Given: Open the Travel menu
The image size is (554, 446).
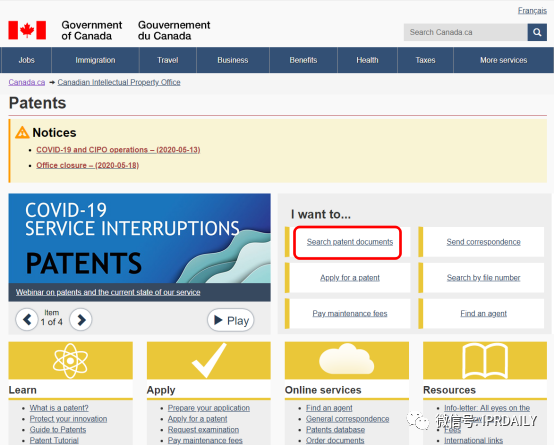Looking at the screenshot, I should (168, 60).
